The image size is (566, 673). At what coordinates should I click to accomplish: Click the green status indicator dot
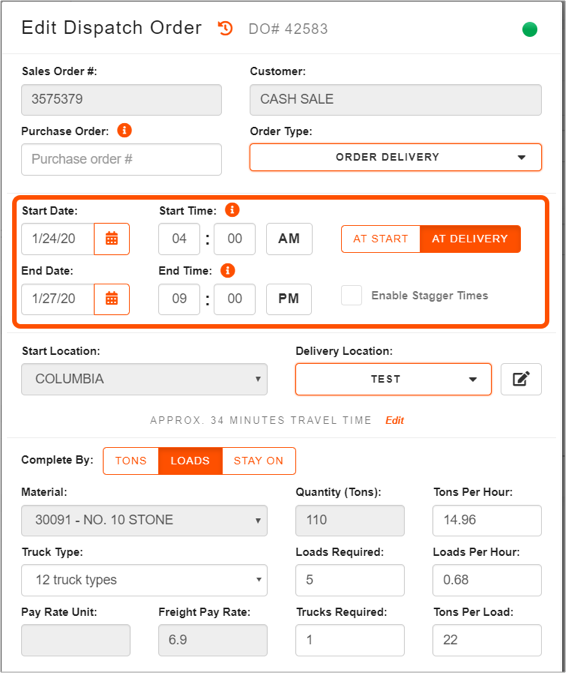pos(530,29)
